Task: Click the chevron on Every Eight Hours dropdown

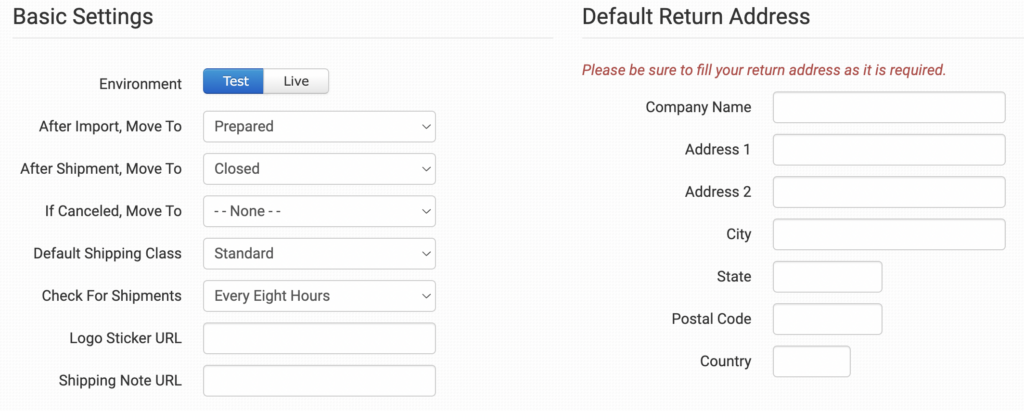Action: [426, 296]
